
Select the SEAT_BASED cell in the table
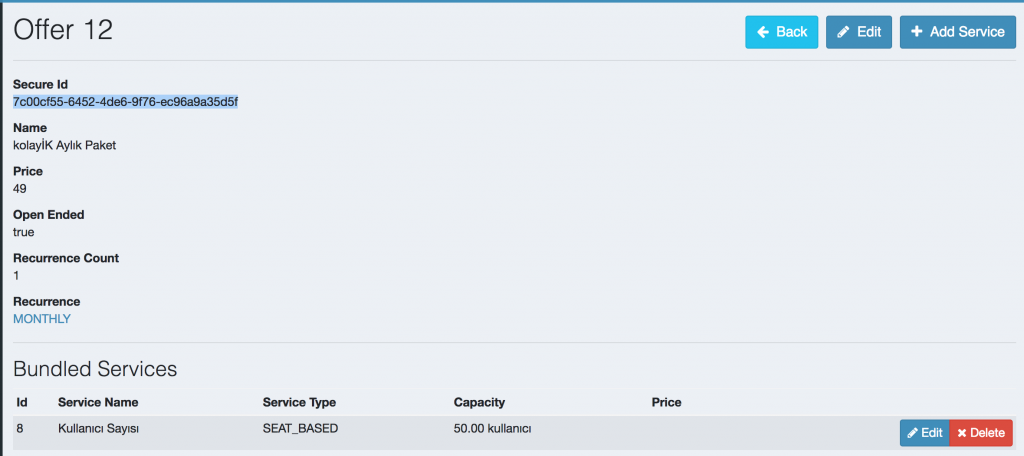tap(300, 429)
